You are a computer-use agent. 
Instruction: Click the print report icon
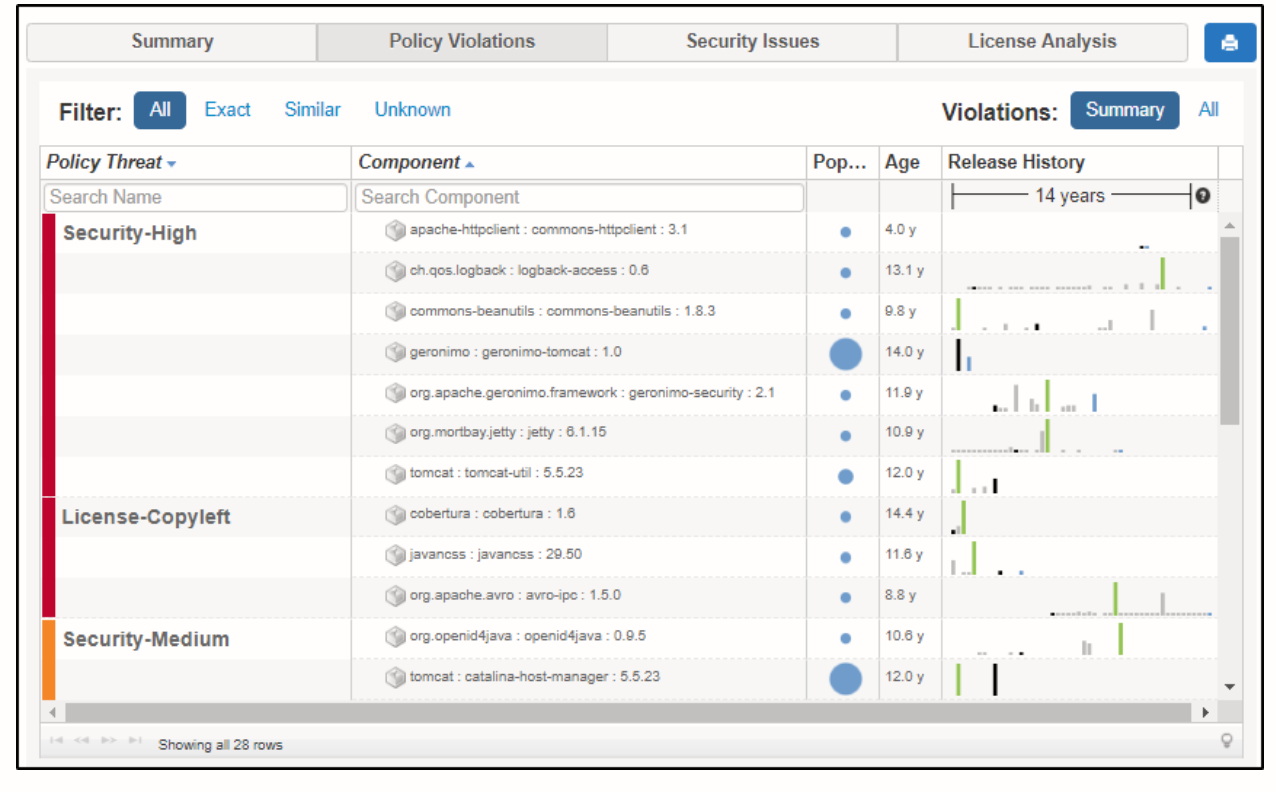click(1229, 42)
